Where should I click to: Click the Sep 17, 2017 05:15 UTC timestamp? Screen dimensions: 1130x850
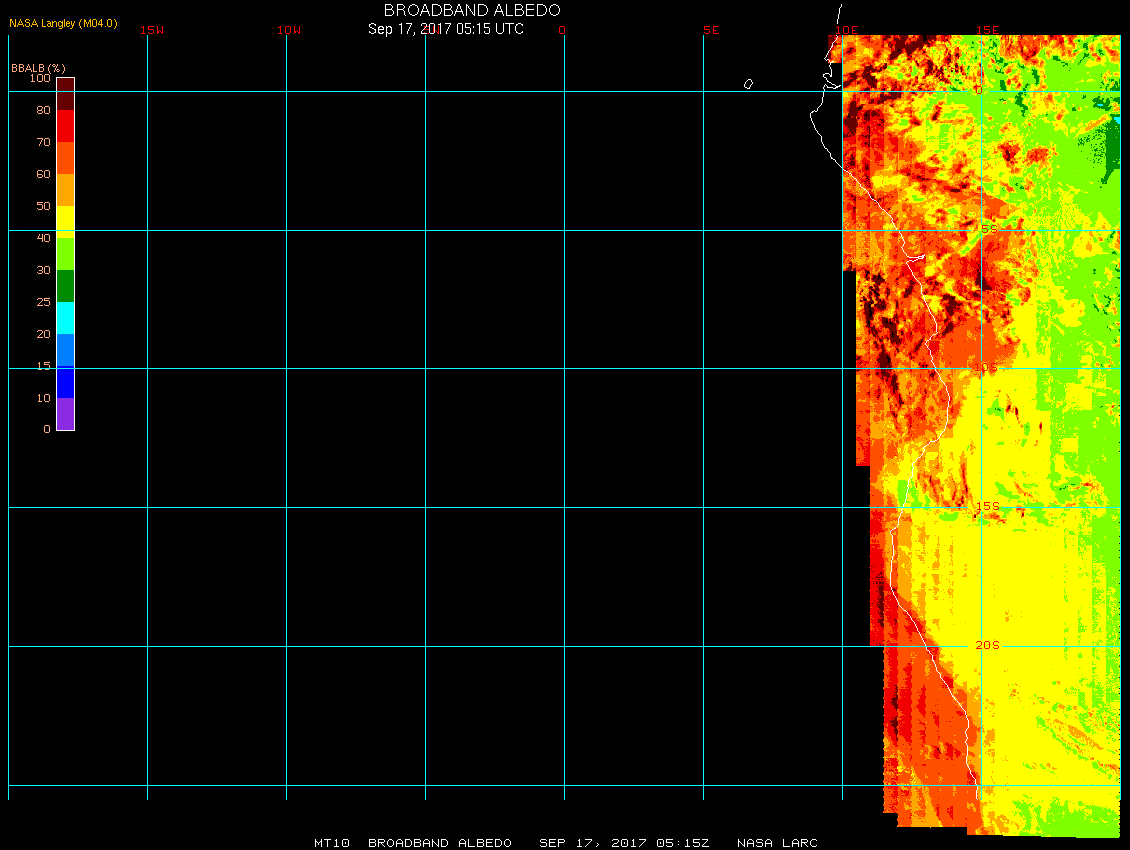click(445, 29)
